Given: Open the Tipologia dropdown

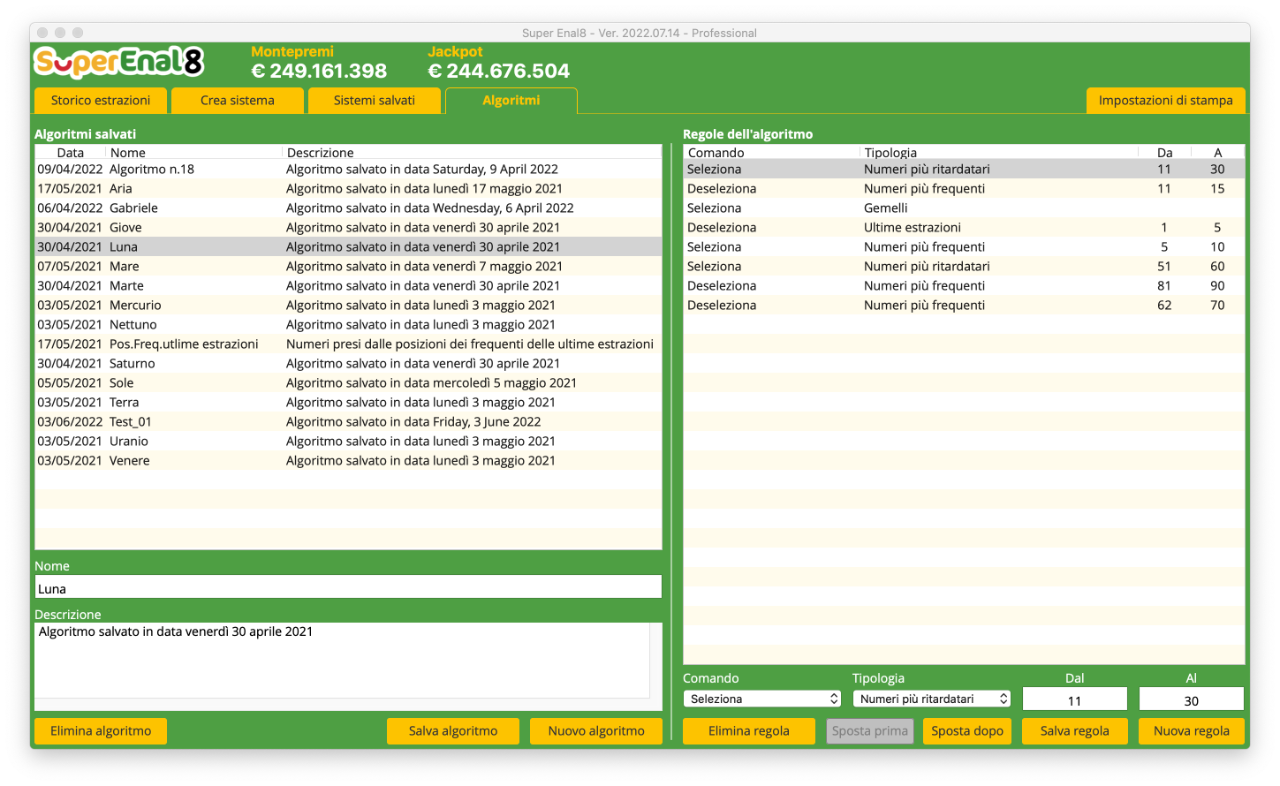Looking at the screenshot, I should (932, 699).
